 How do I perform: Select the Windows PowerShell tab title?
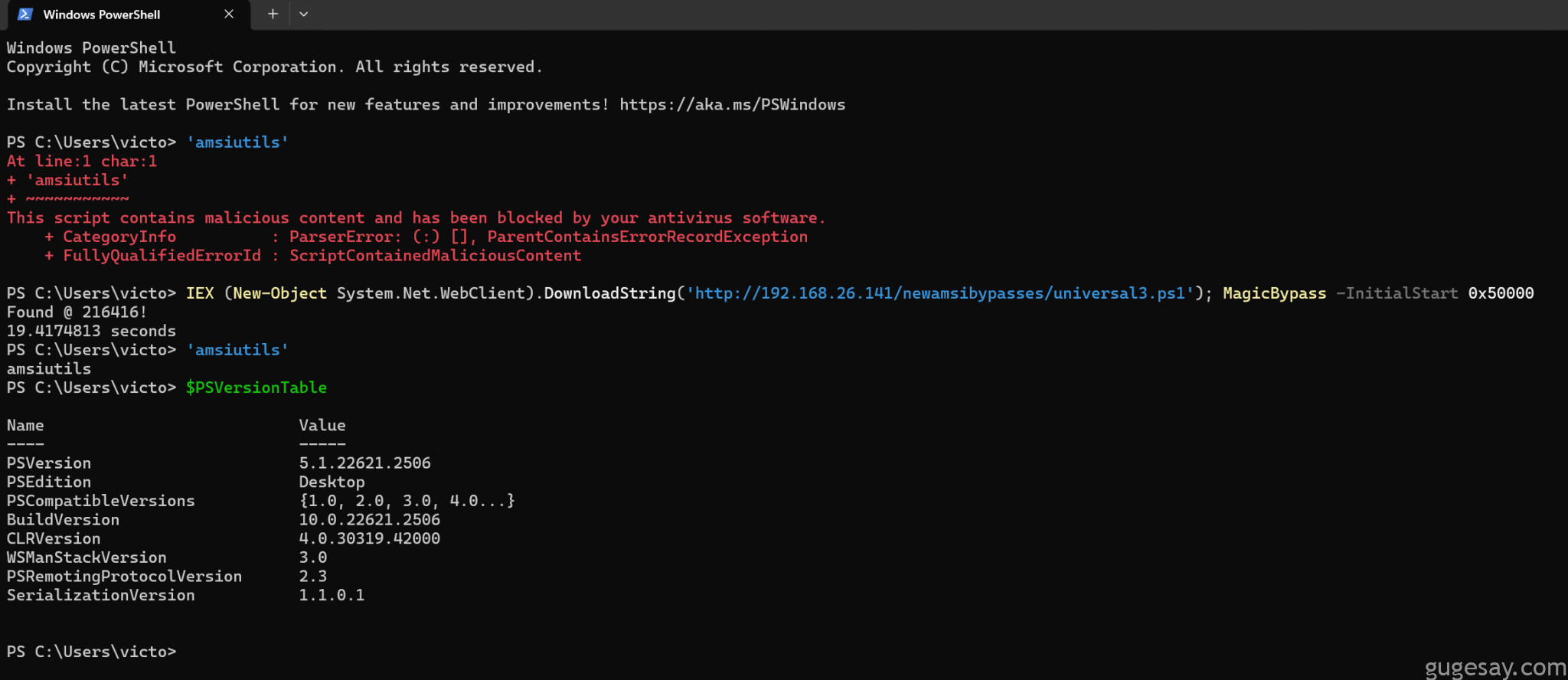[x=102, y=15]
